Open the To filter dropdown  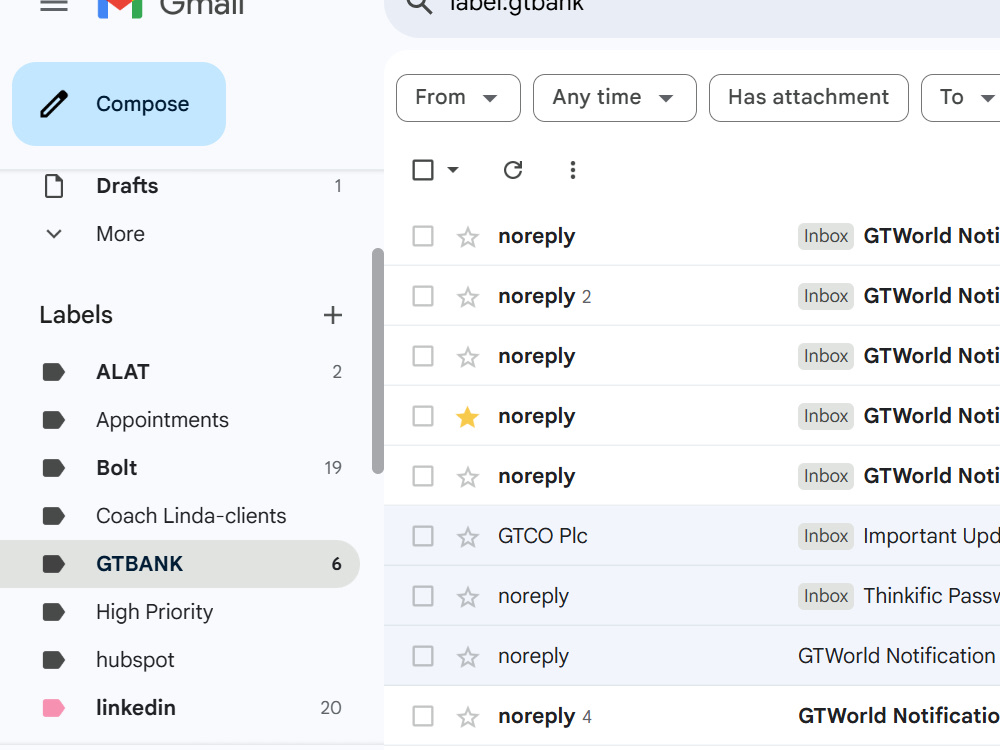pyautogui.click(x=961, y=98)
